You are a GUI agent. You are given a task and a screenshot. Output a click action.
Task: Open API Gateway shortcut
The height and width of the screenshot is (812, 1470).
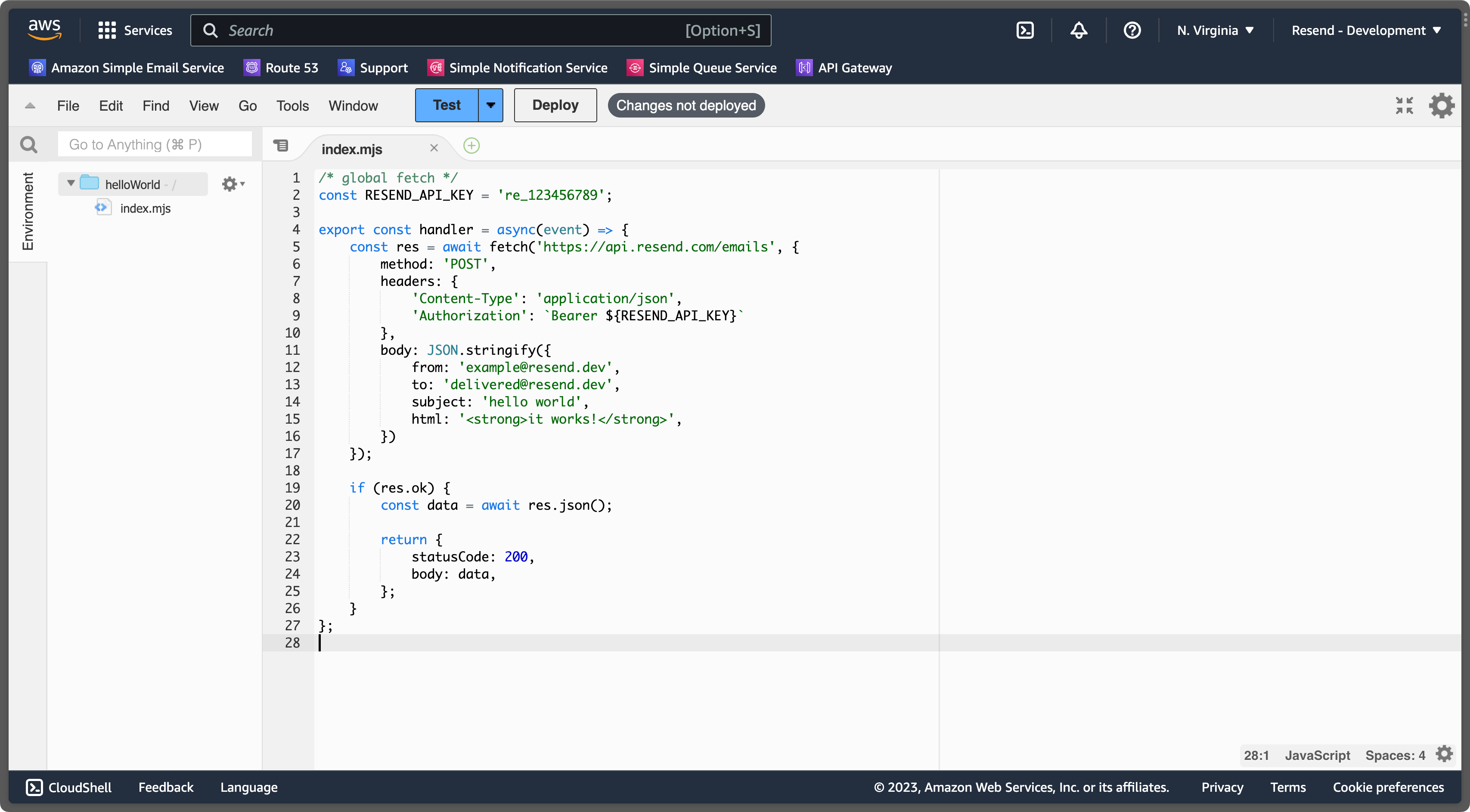click(844, 68)
